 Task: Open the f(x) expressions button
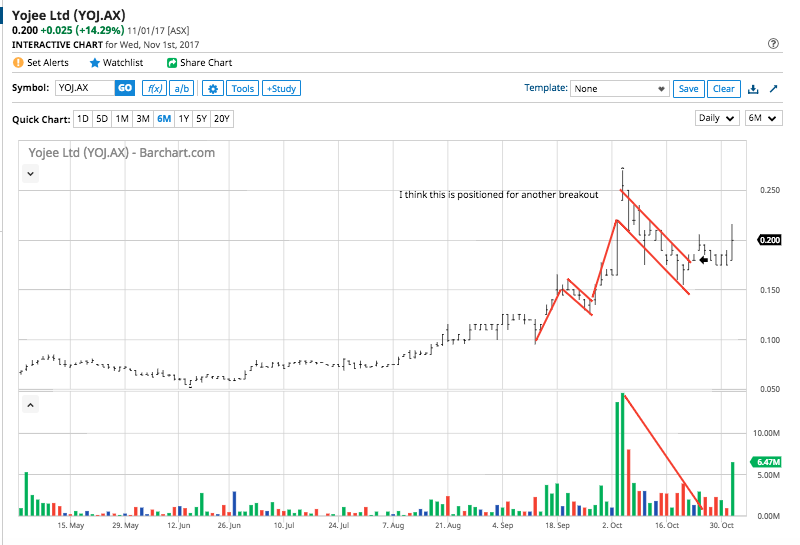tap(155, 88)
